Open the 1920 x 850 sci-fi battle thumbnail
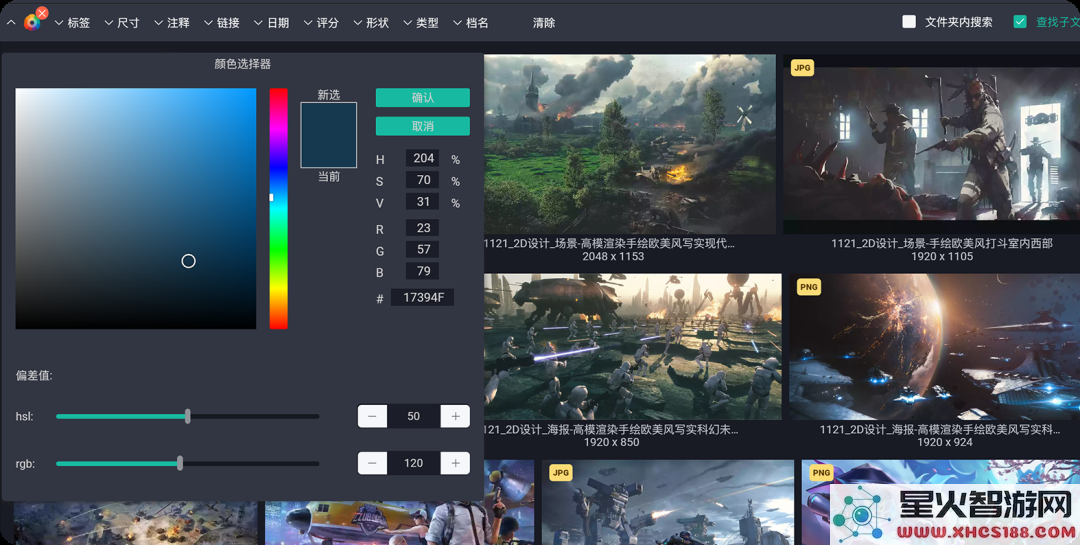Screen dimensions: 1080x545 (x=632, y=347)
